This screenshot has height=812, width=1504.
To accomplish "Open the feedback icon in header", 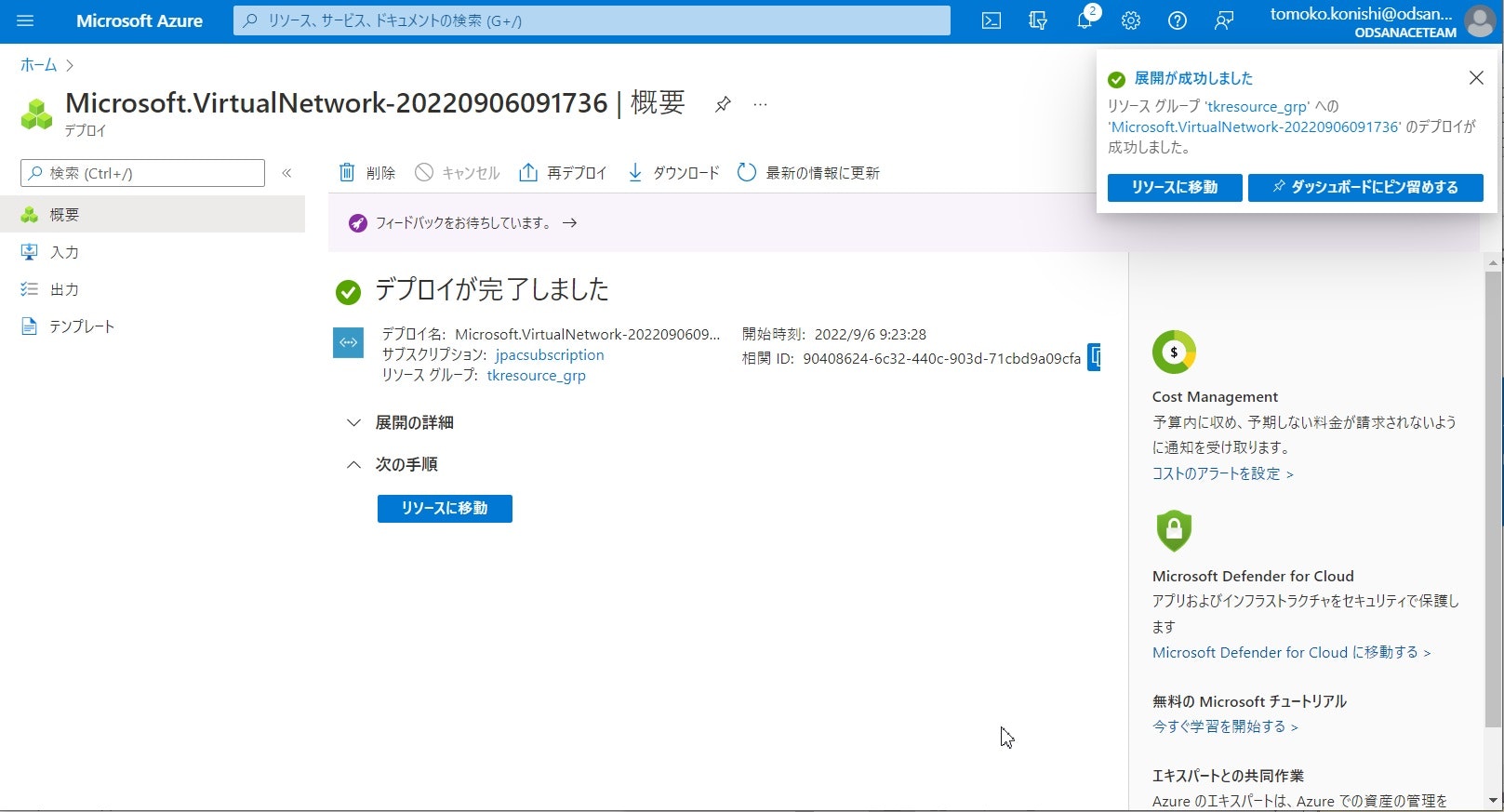I will [x=1224, y=20].
